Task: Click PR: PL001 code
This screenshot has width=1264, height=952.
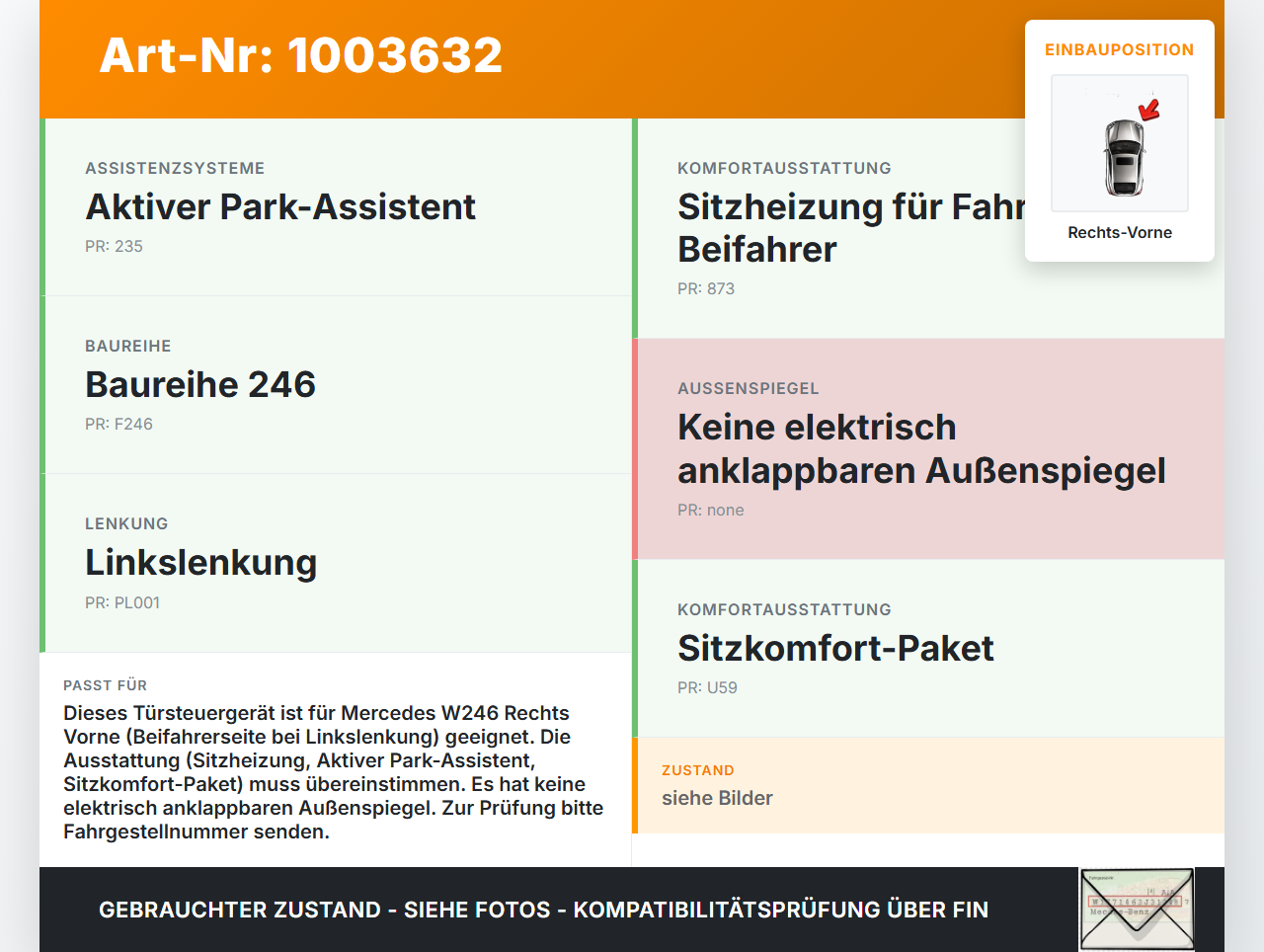Action: 122,602
